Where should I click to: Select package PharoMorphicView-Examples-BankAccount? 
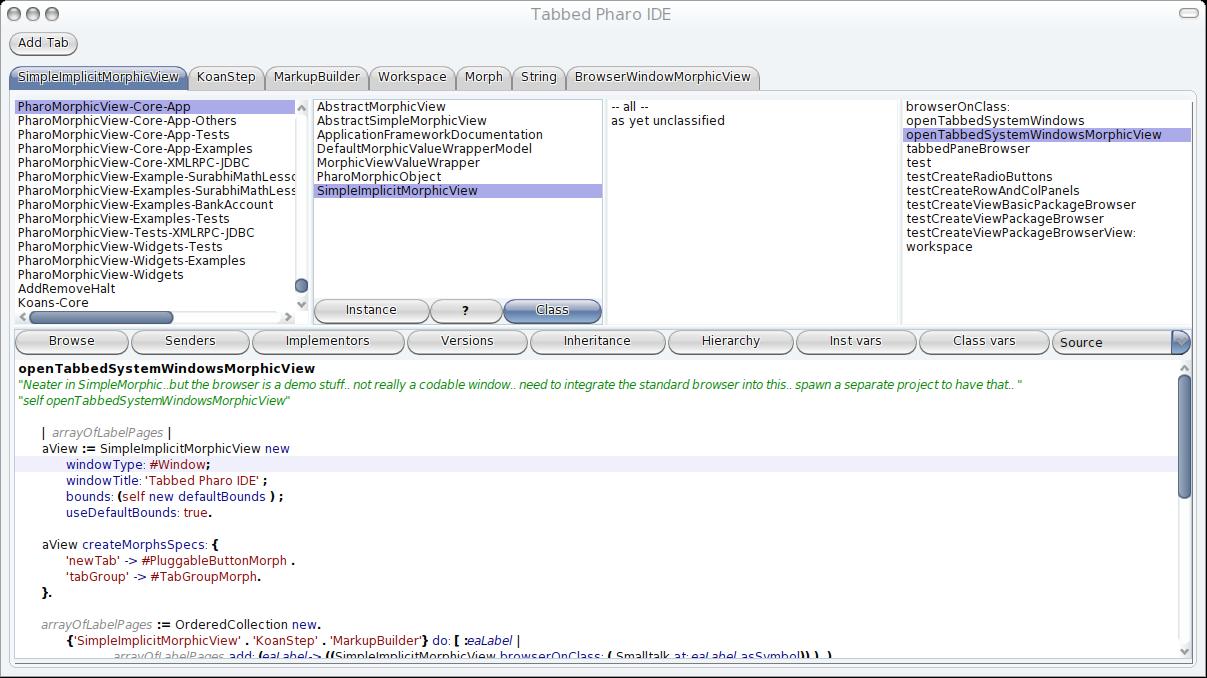[155, 205]
